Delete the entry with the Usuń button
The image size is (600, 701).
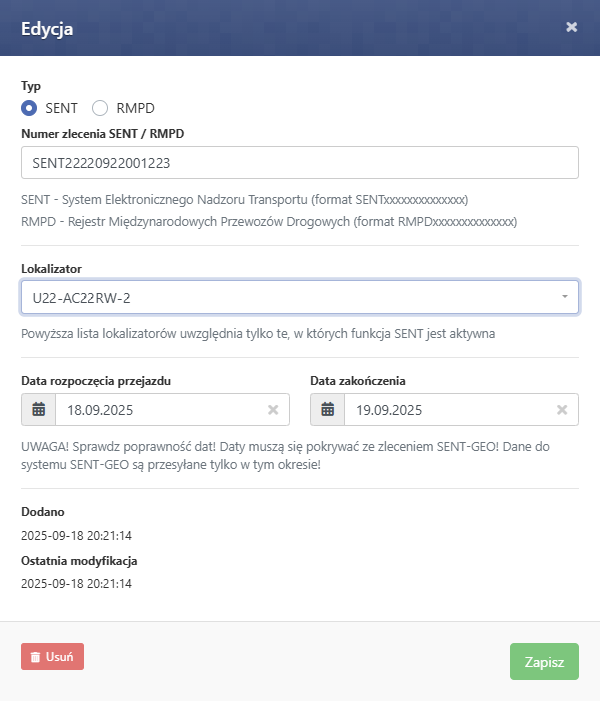pyautogui.click(x=52, y=657)
